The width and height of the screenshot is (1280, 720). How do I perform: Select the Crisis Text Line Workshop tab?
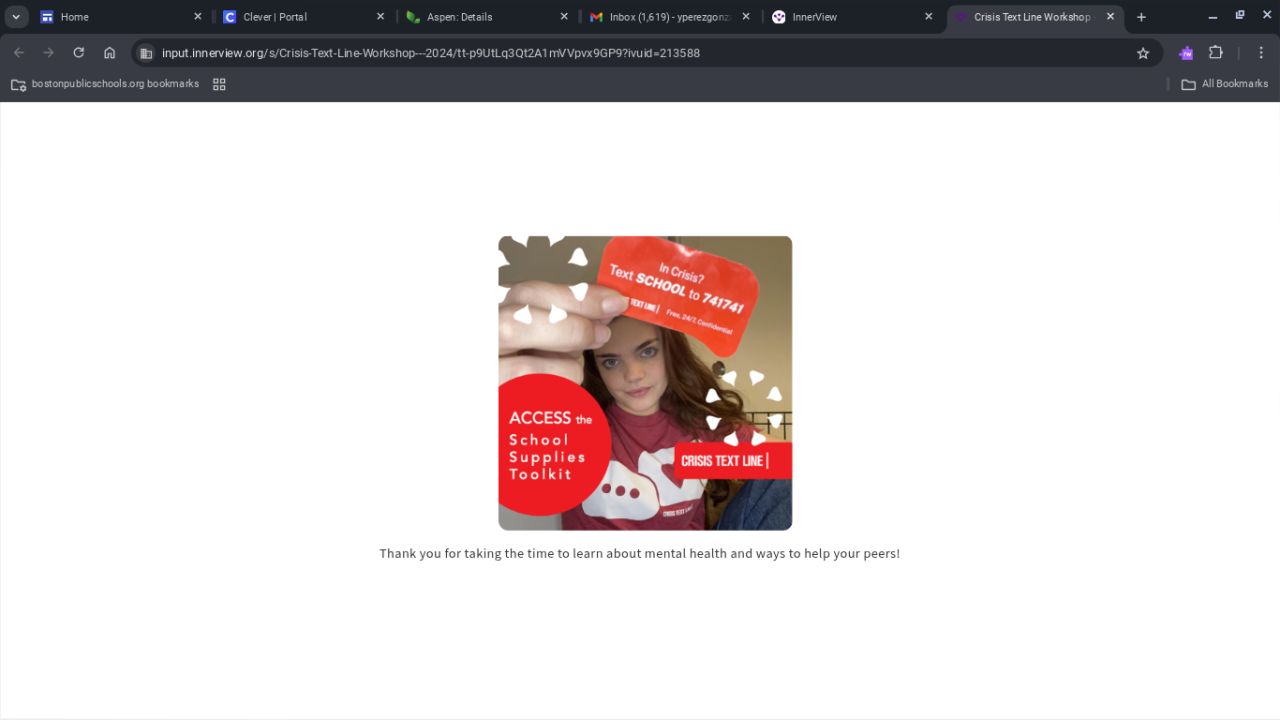1034,17
